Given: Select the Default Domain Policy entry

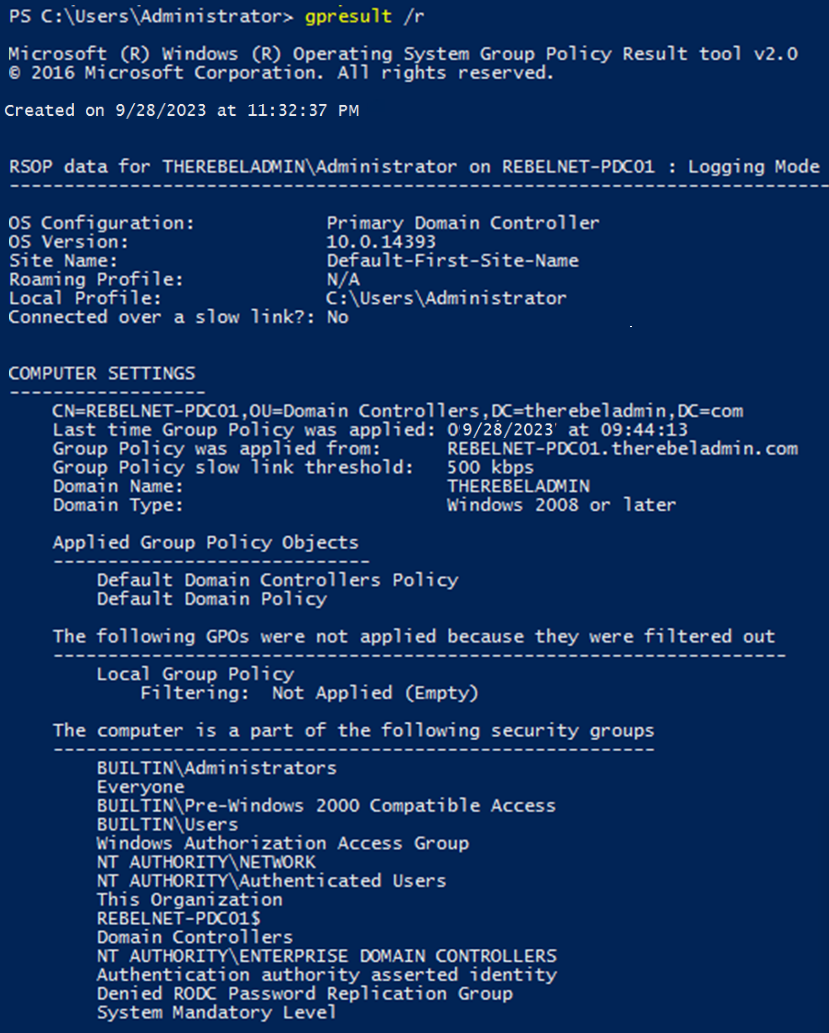Looking at the screenshot, I should pos(211,599).
